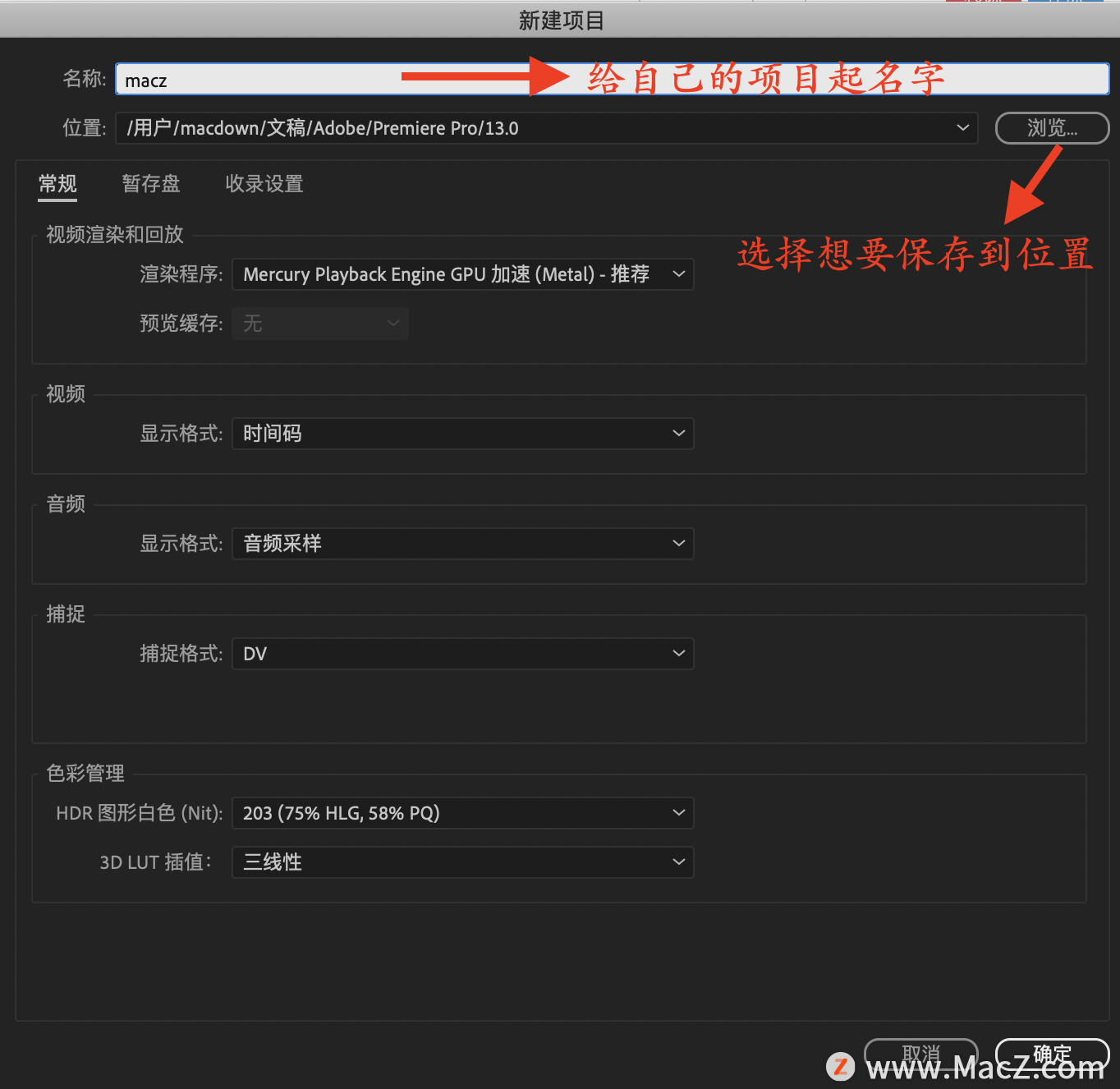Open the 渲染程序 Mercury Playback Engine dropdown
1120x1089 pixels.
click(463, 274)
